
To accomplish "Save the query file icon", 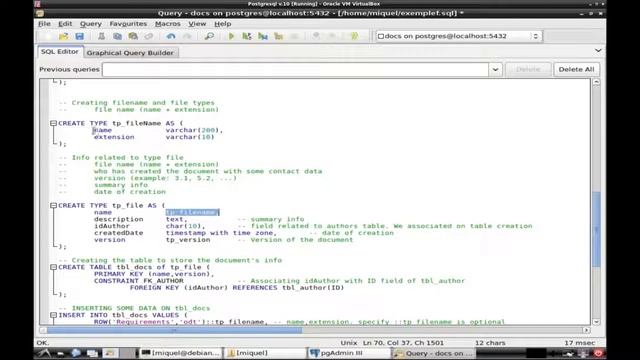I will click(80, 36).
